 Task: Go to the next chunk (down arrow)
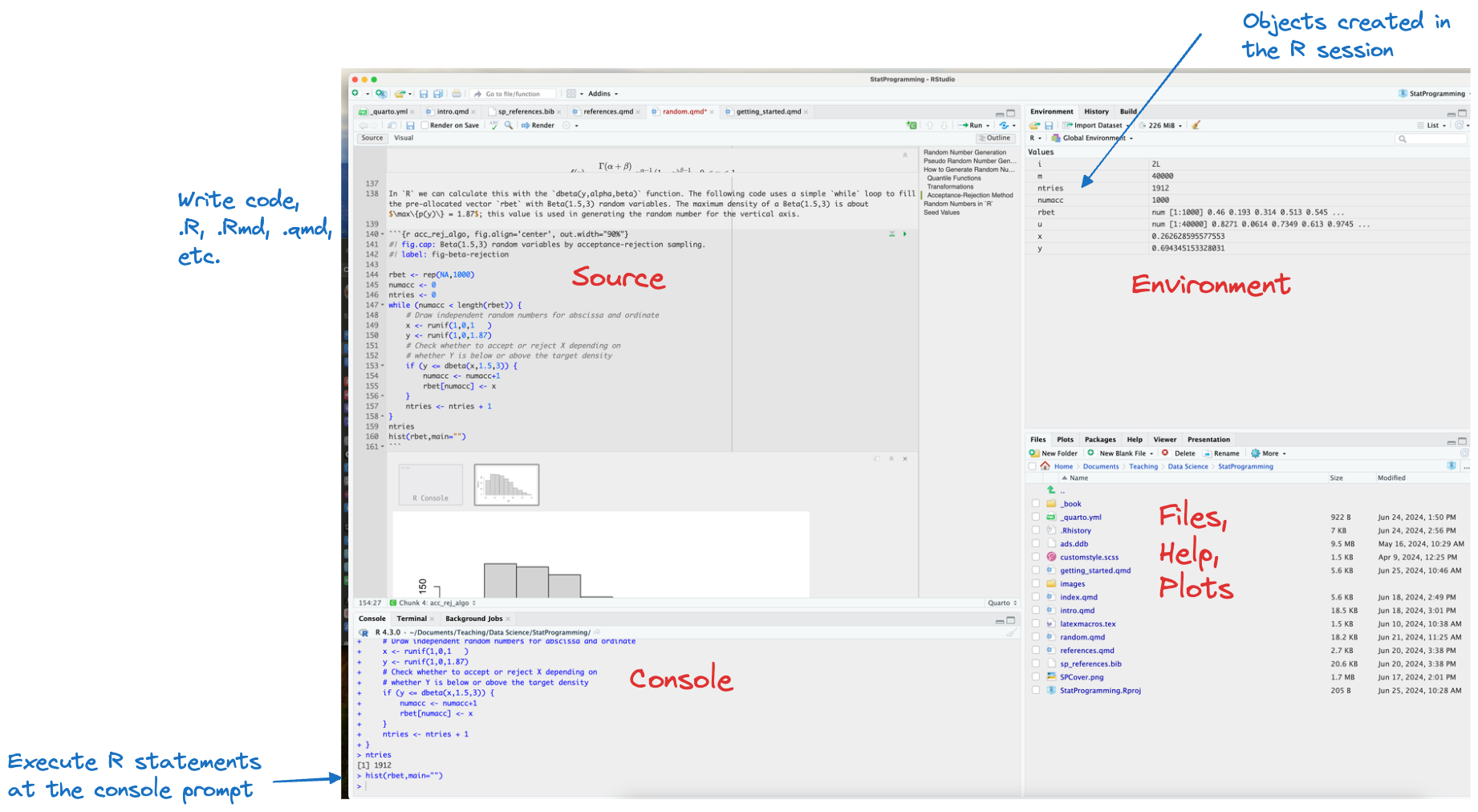pyautogui.click(x=944, y=125)
